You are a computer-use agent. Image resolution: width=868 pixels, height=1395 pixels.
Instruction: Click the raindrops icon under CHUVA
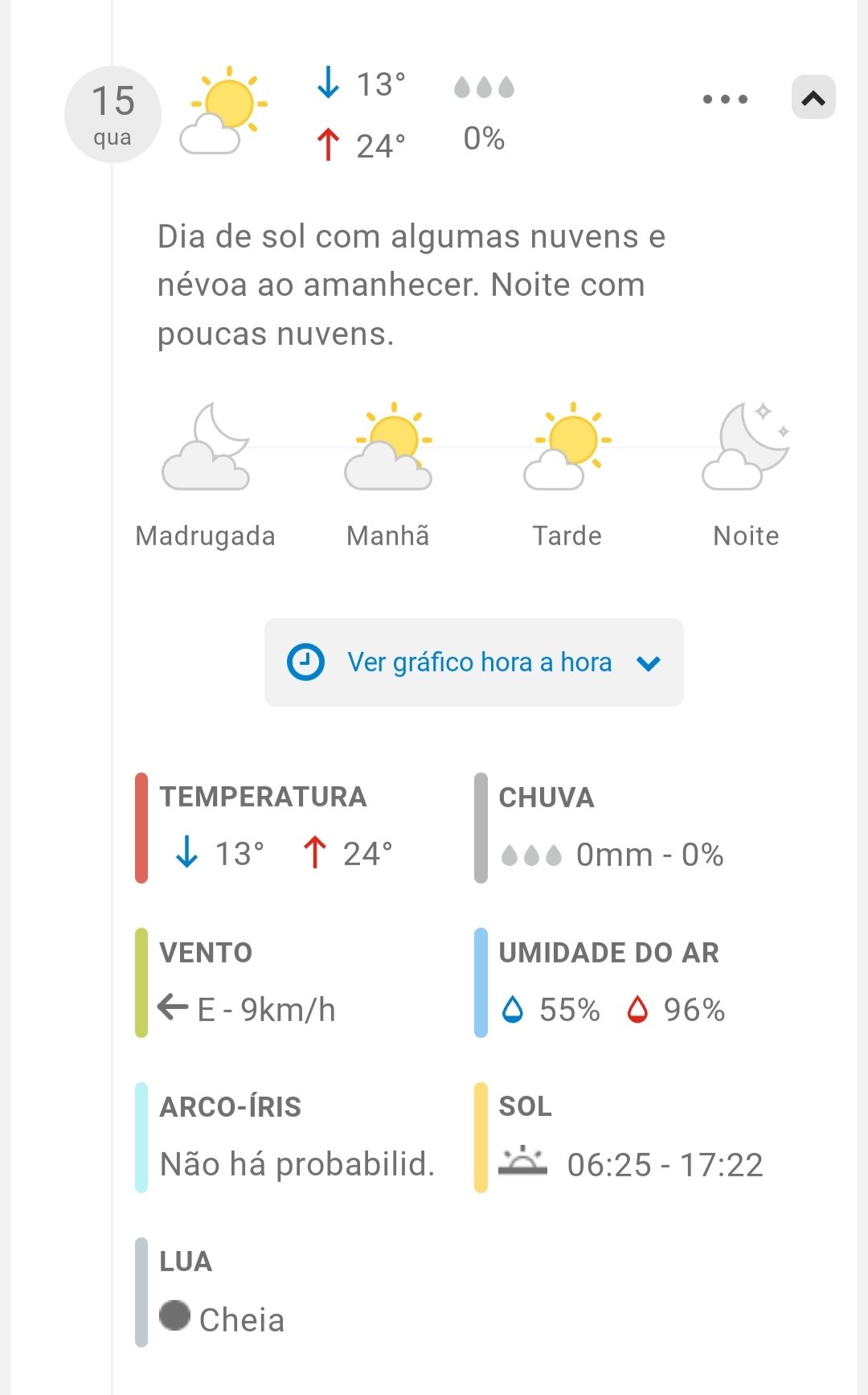(x=531, y=855)
